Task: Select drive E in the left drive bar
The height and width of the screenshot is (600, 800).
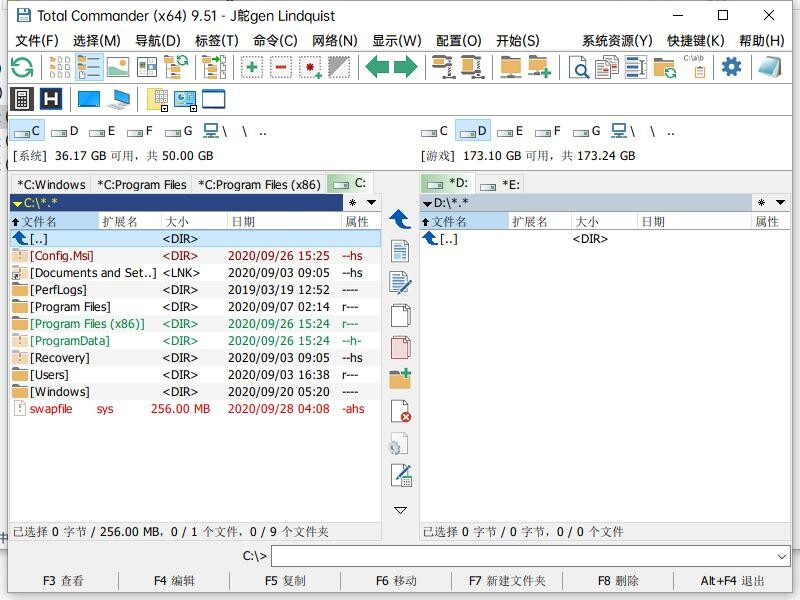Action: [102, 132]
